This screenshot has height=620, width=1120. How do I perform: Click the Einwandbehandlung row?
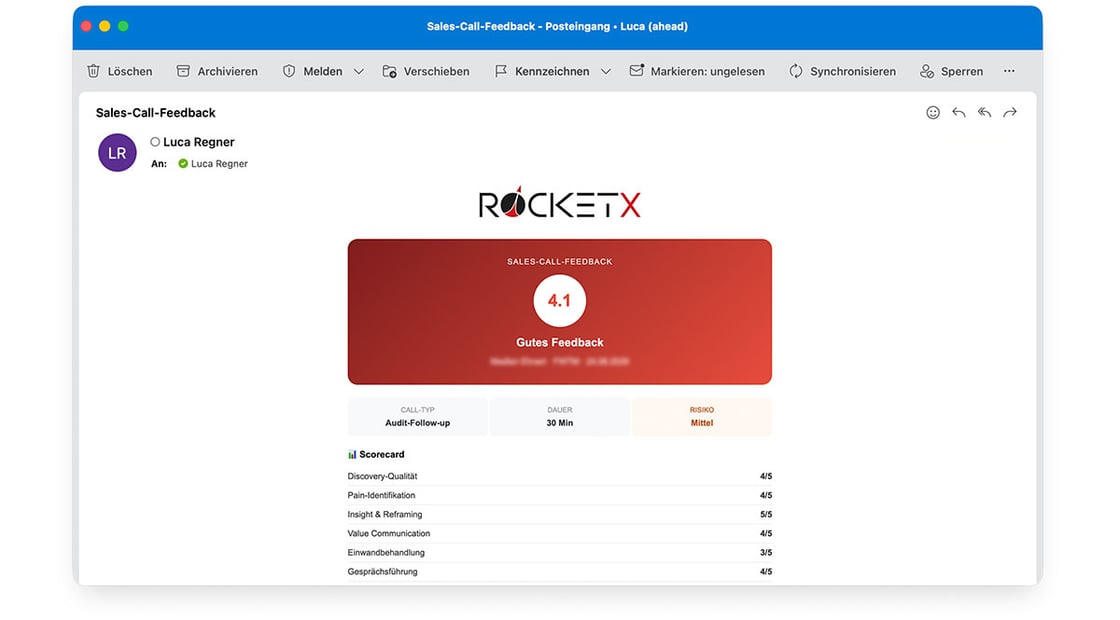559,552
